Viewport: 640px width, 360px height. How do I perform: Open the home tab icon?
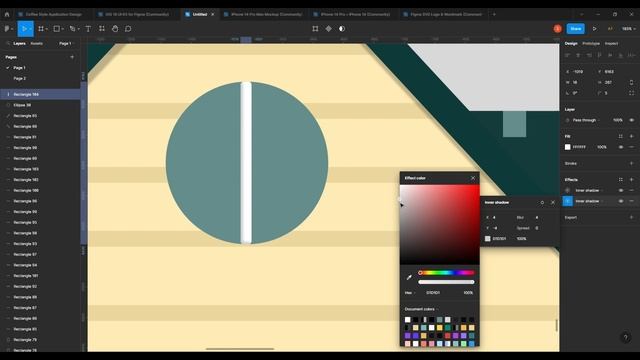pos(7,14)
